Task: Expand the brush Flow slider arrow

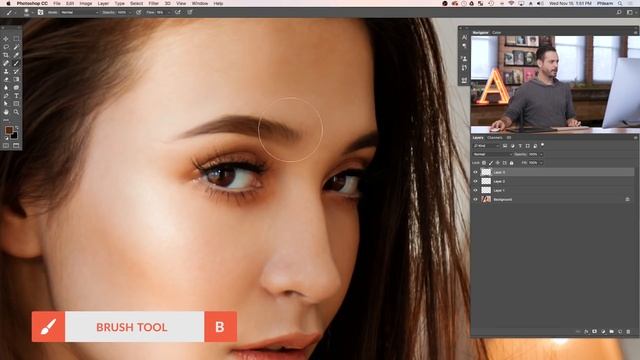Action: pyautogui.click(x=169, y=13)
